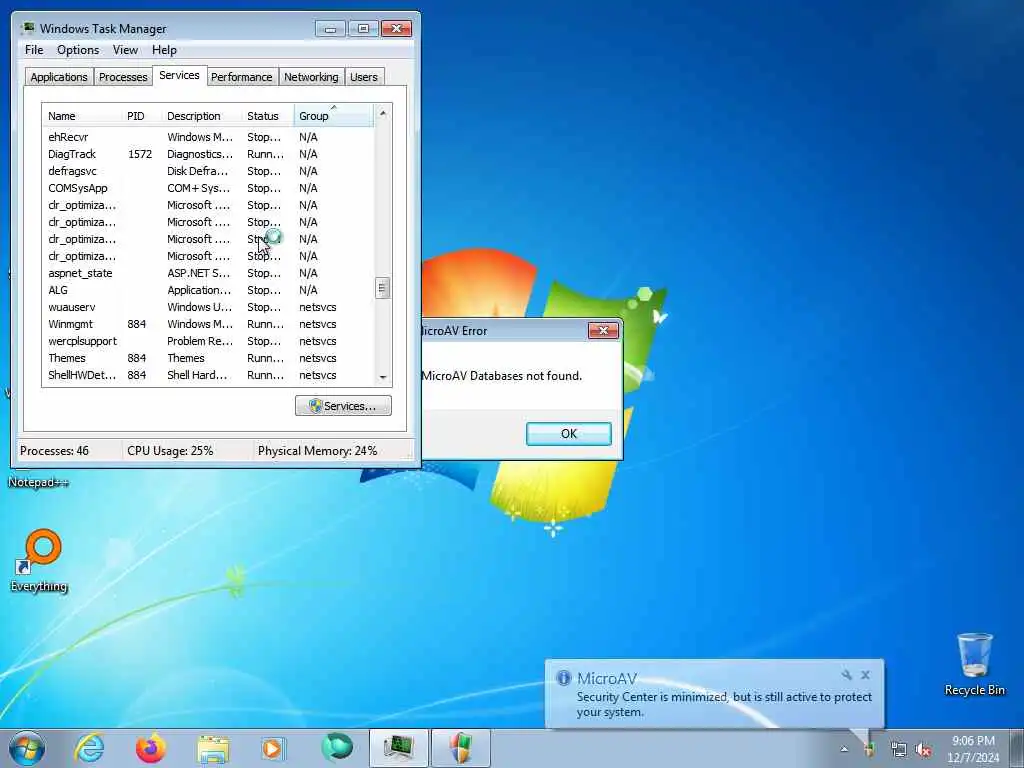This screenshot has width=1024, height=768.
Task: Select the Services tab
Action: coord(179,75)
